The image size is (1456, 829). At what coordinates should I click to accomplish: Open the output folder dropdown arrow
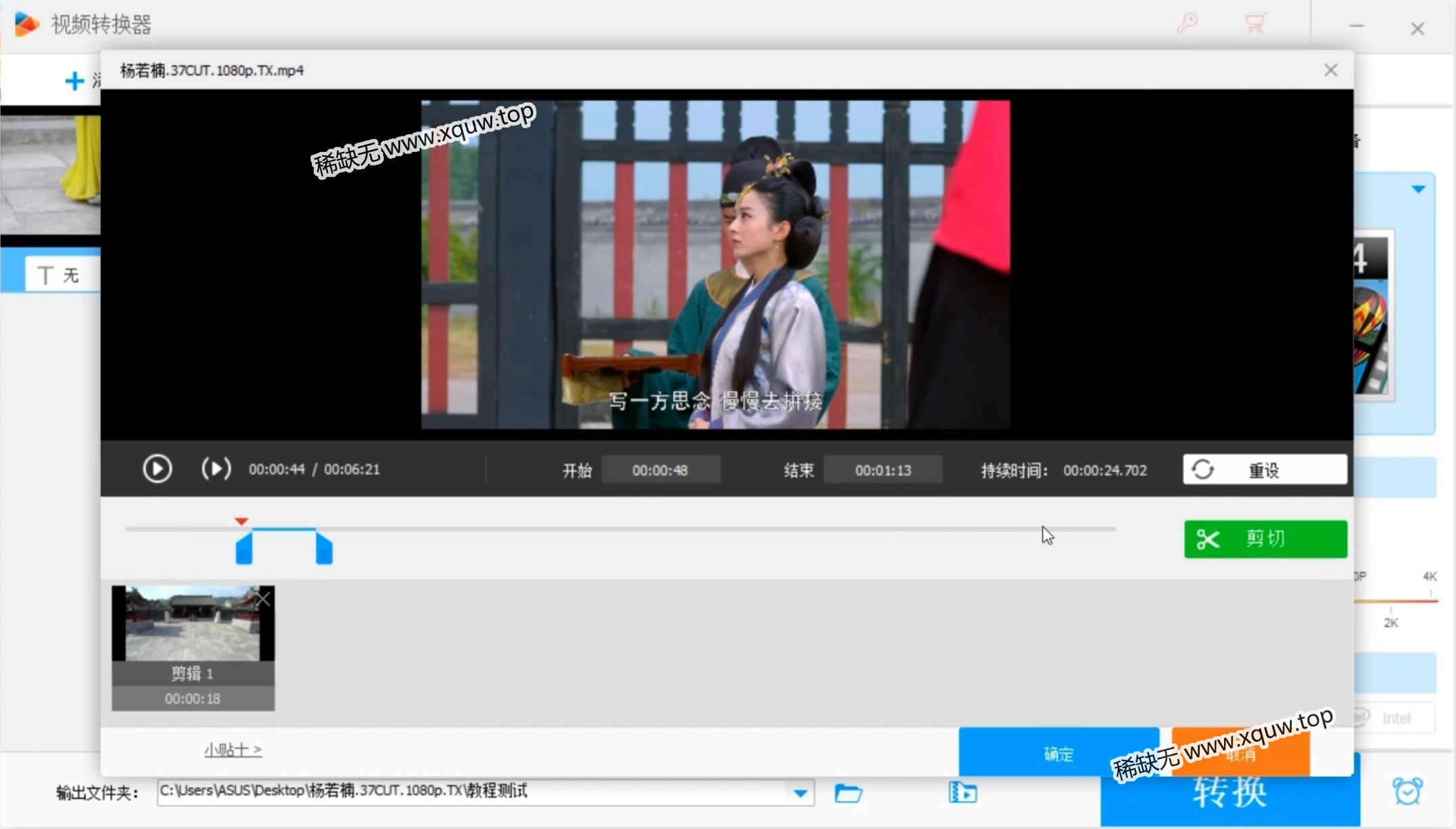point(800,792)
